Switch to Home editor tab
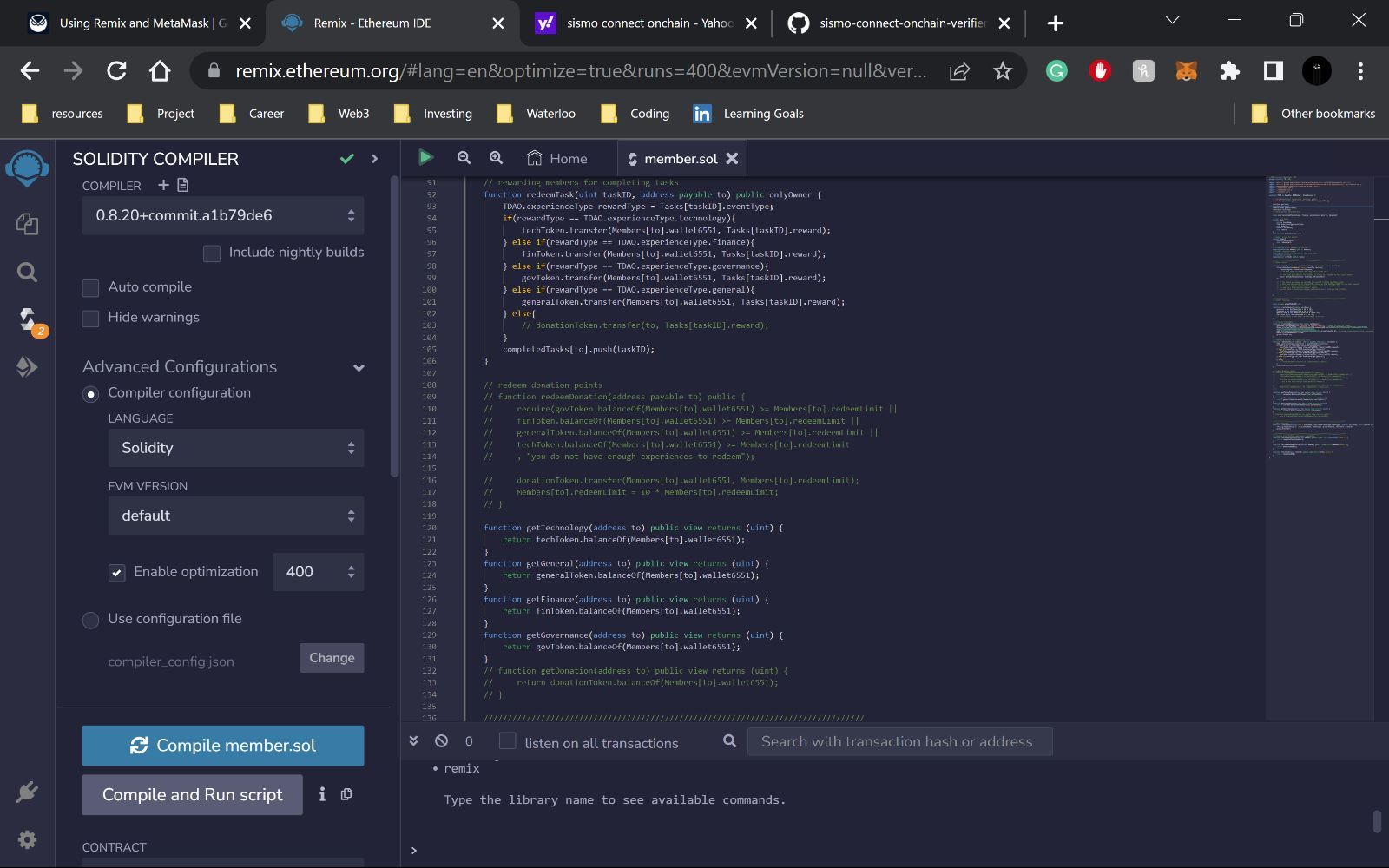This screenshot has width=1389, height=868. point(557,158)
